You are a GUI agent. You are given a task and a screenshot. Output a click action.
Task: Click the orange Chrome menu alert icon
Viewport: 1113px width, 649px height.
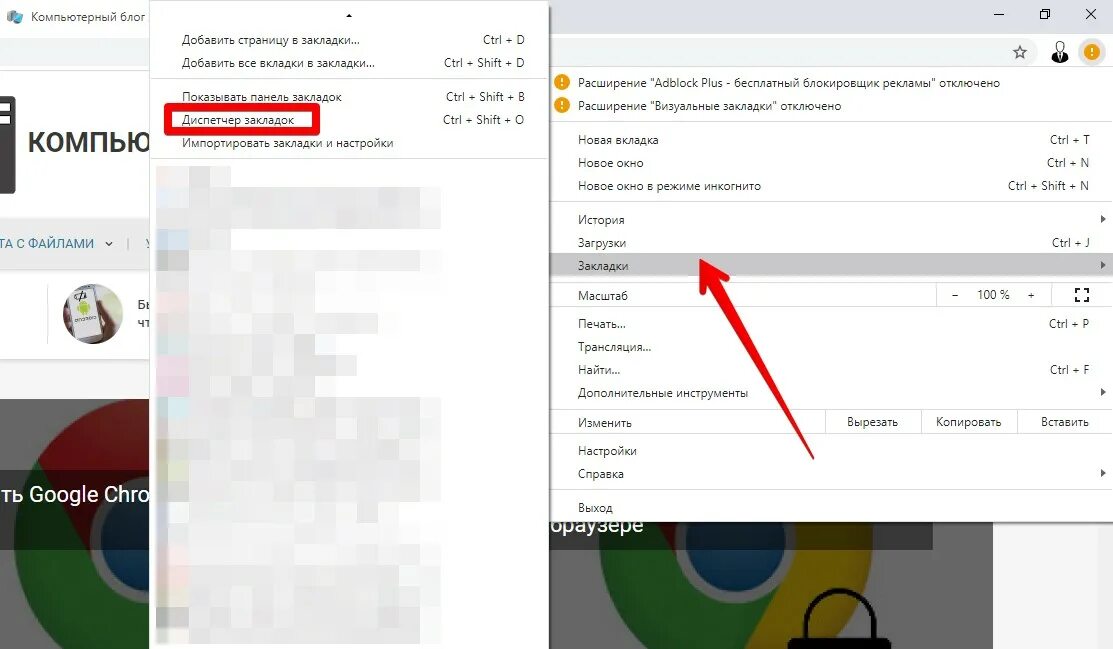1092,52
